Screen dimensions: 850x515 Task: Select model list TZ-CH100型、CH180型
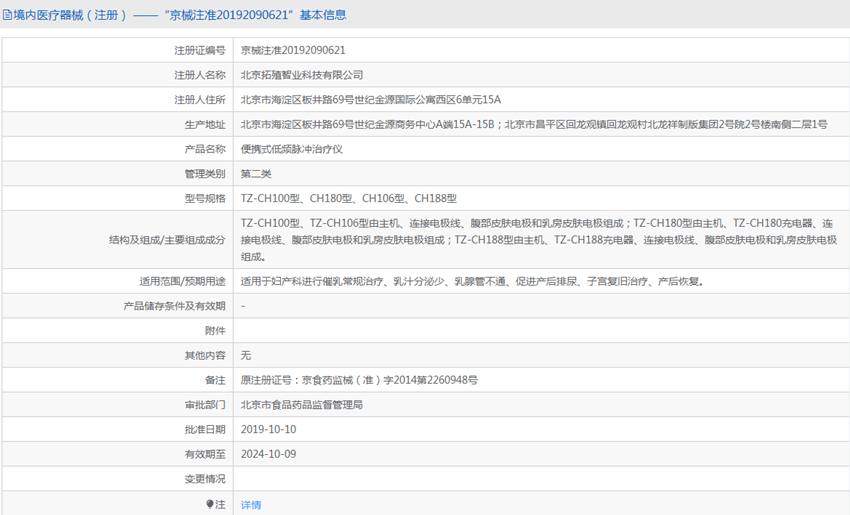(349, 198)
